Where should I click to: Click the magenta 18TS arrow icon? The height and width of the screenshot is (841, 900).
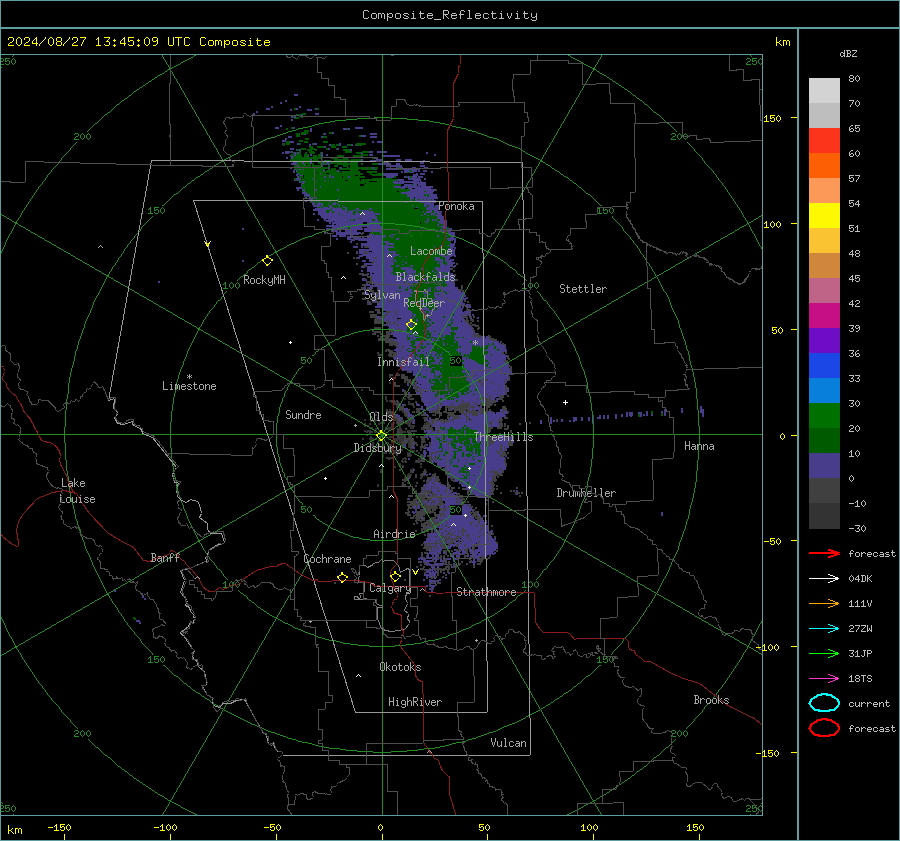(824, 679)
